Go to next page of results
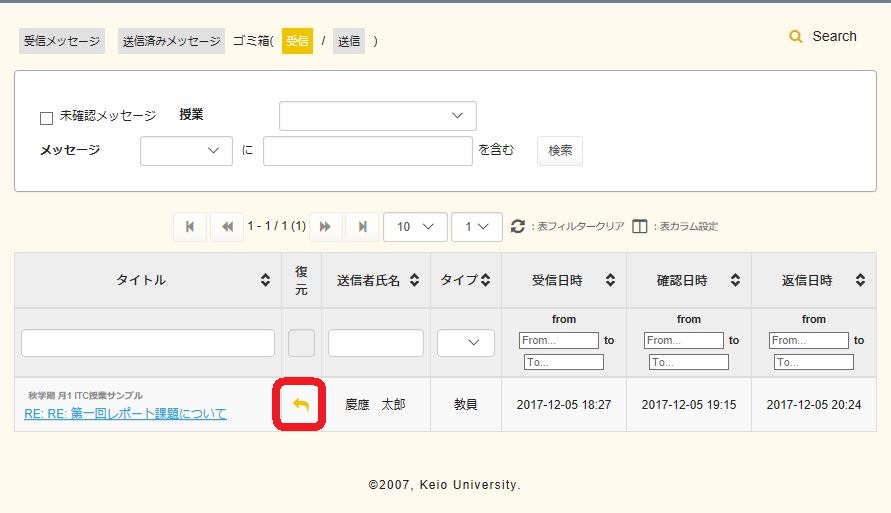The width and height of the screenshot is (891, 513). point(325,227)
